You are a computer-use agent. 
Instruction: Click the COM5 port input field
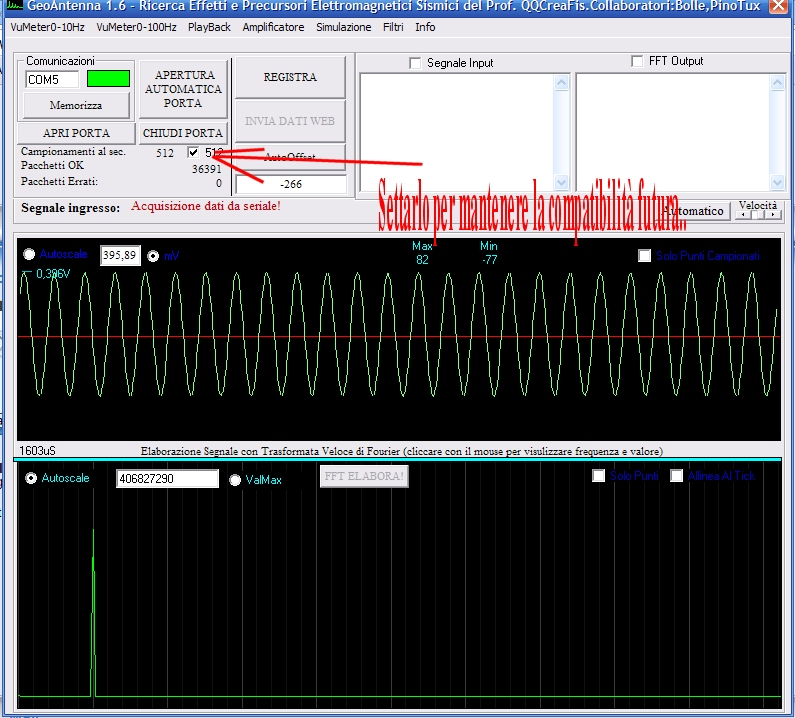tap(52, 79)
